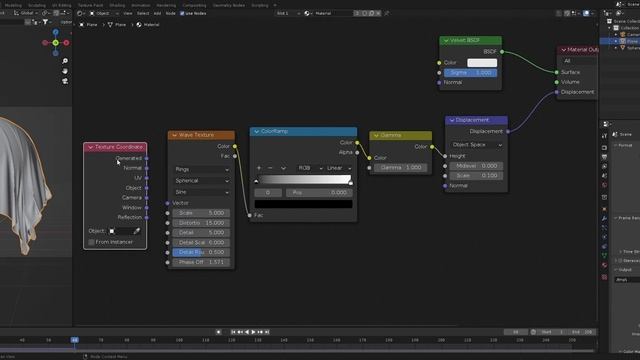This screenshot has height=360, width=640.
Task: Switch to the Geometry Nodes workspace tab
Action: click(229, 5)
